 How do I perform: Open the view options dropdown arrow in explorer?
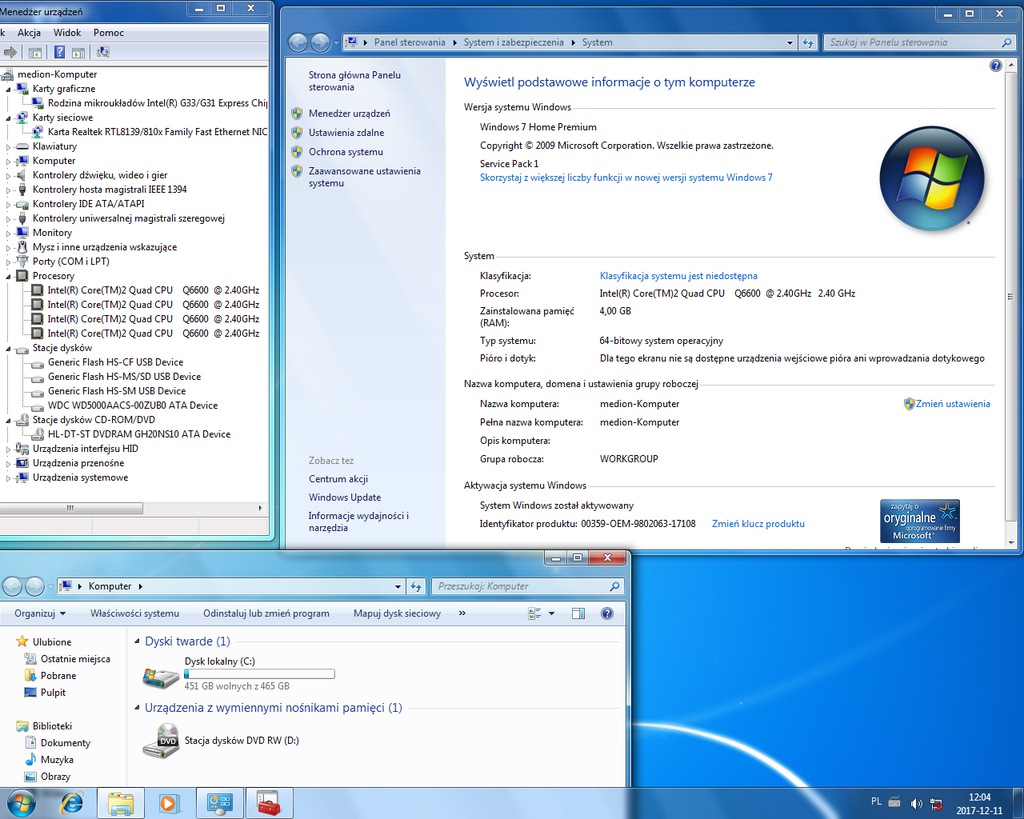click(551, 613)
